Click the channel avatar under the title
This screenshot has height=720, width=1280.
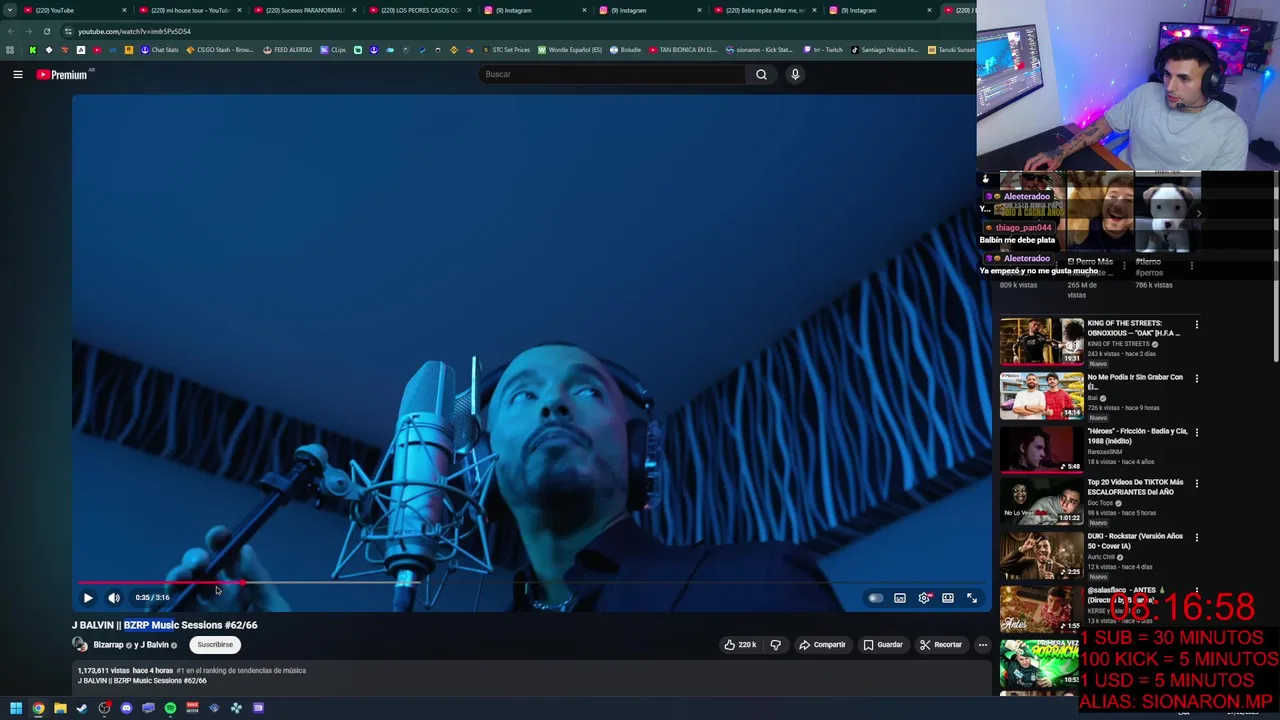click(80, 645)
